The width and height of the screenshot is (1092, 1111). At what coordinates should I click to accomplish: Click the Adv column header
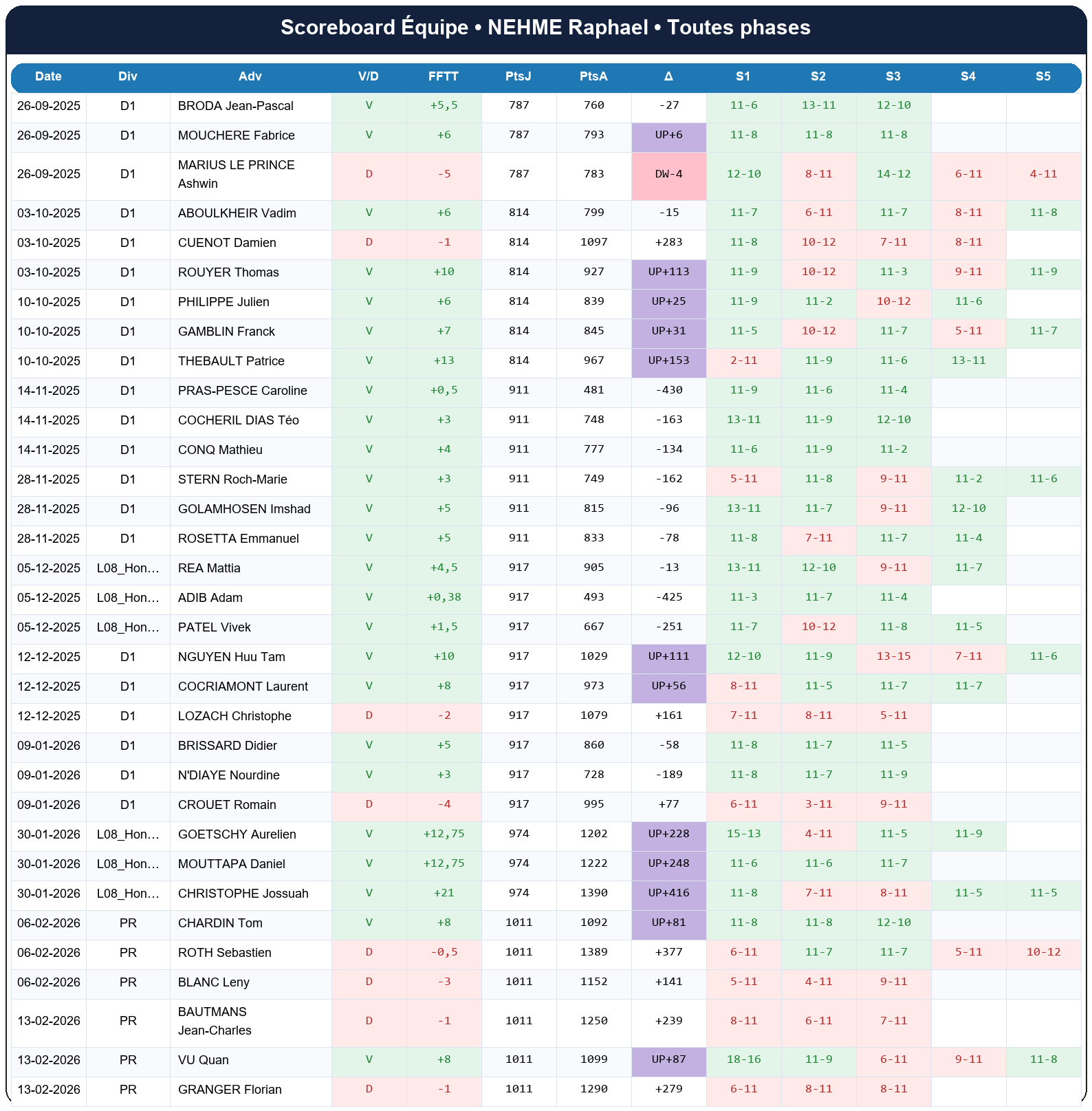point(250,76)
